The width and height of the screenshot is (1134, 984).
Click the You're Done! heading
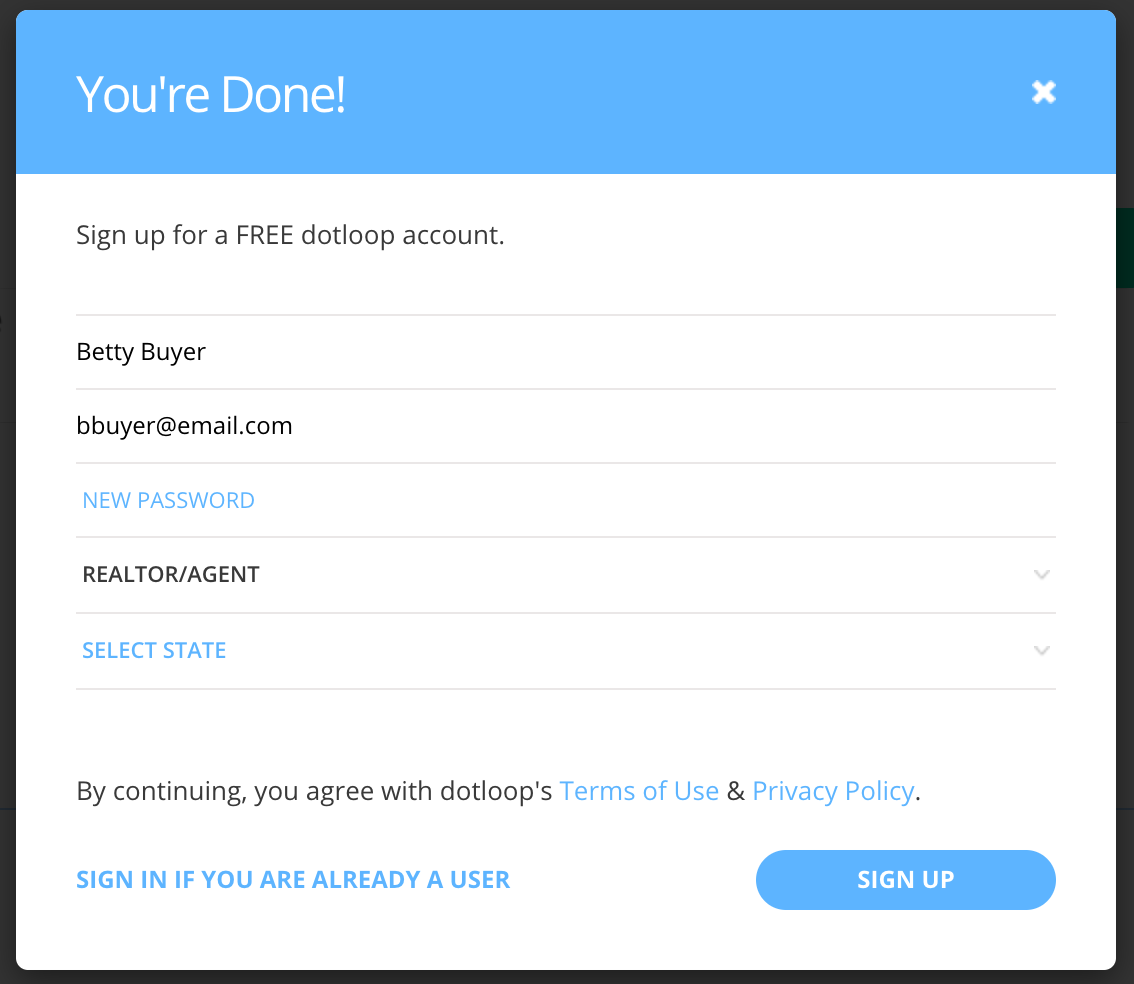211,95
